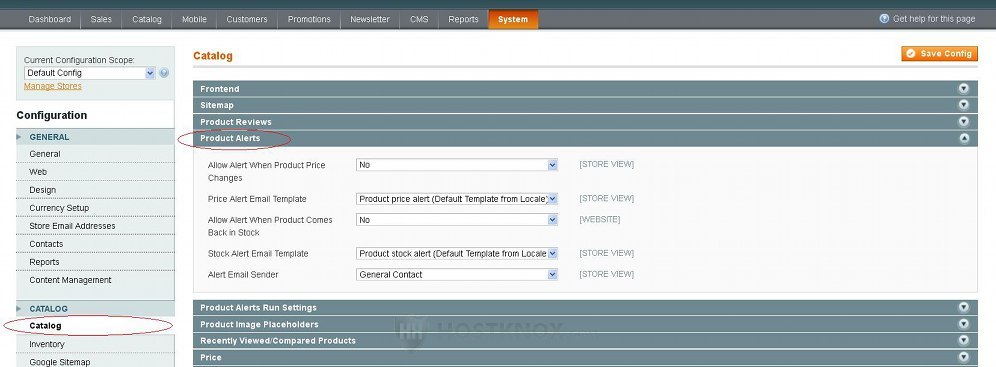
Task: Open the CMS menu
Action: point(419,19)
